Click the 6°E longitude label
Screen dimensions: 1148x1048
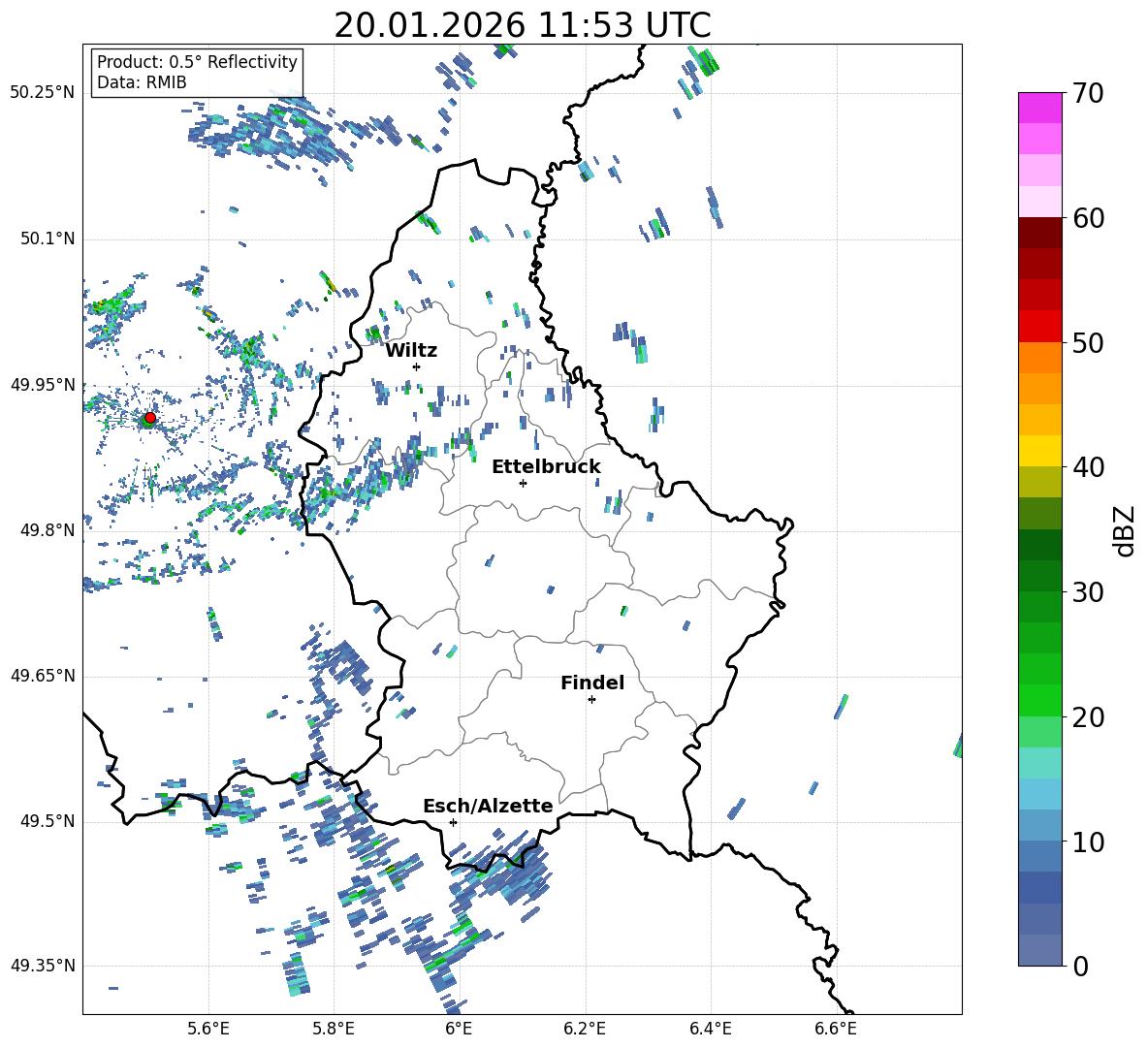pyautogui.click(x=459, y=1030)
